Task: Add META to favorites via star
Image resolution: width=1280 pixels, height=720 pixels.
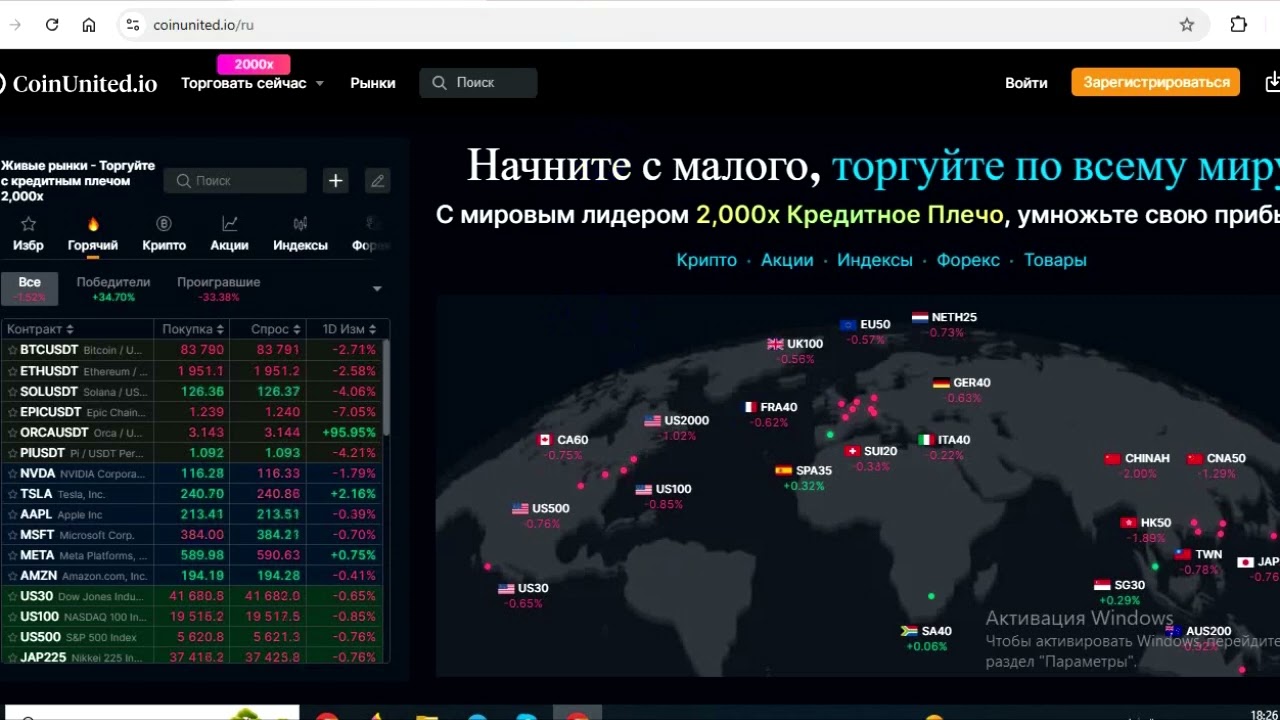Action: click(12, 555)
